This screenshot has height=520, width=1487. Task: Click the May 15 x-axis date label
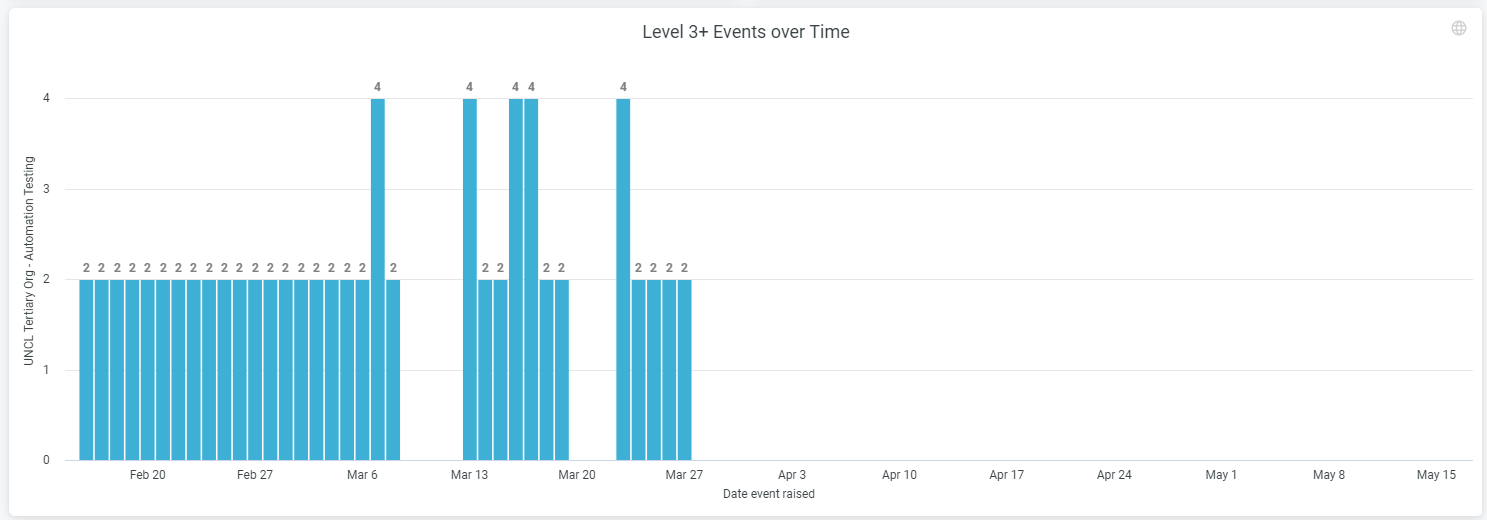(x=1436, y=475)
